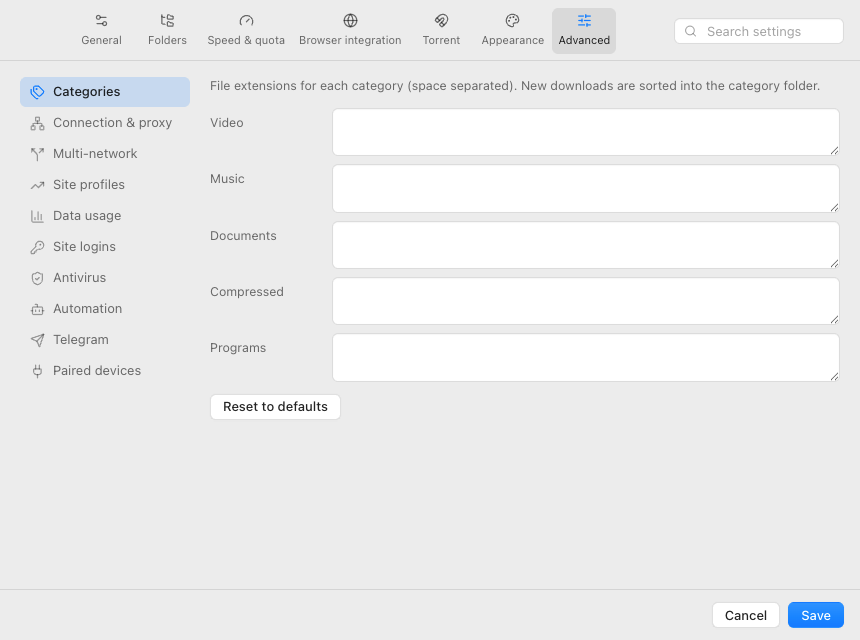Open Connection & proxy section

[105, 123]
